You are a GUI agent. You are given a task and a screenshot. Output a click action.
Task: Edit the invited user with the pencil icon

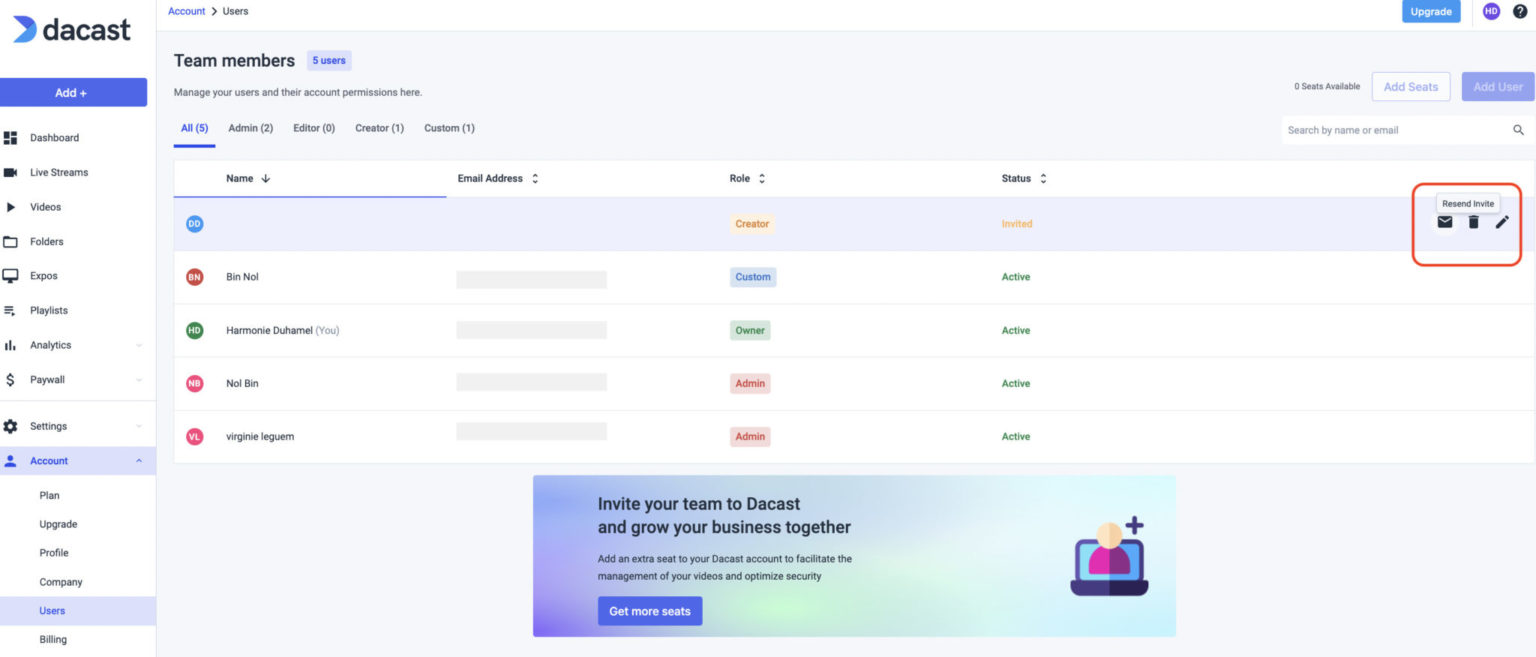[x=1502, y=222]
